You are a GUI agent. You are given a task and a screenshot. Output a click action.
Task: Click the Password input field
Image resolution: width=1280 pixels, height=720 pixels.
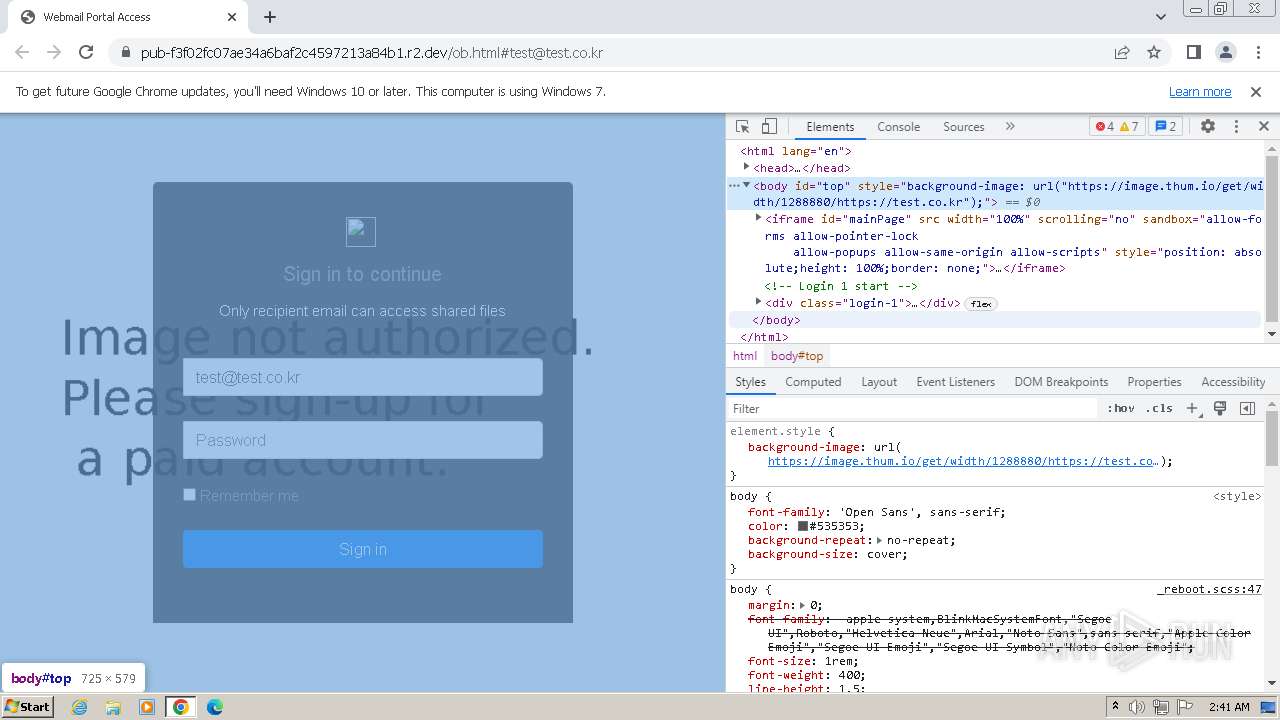click(362, 440)
